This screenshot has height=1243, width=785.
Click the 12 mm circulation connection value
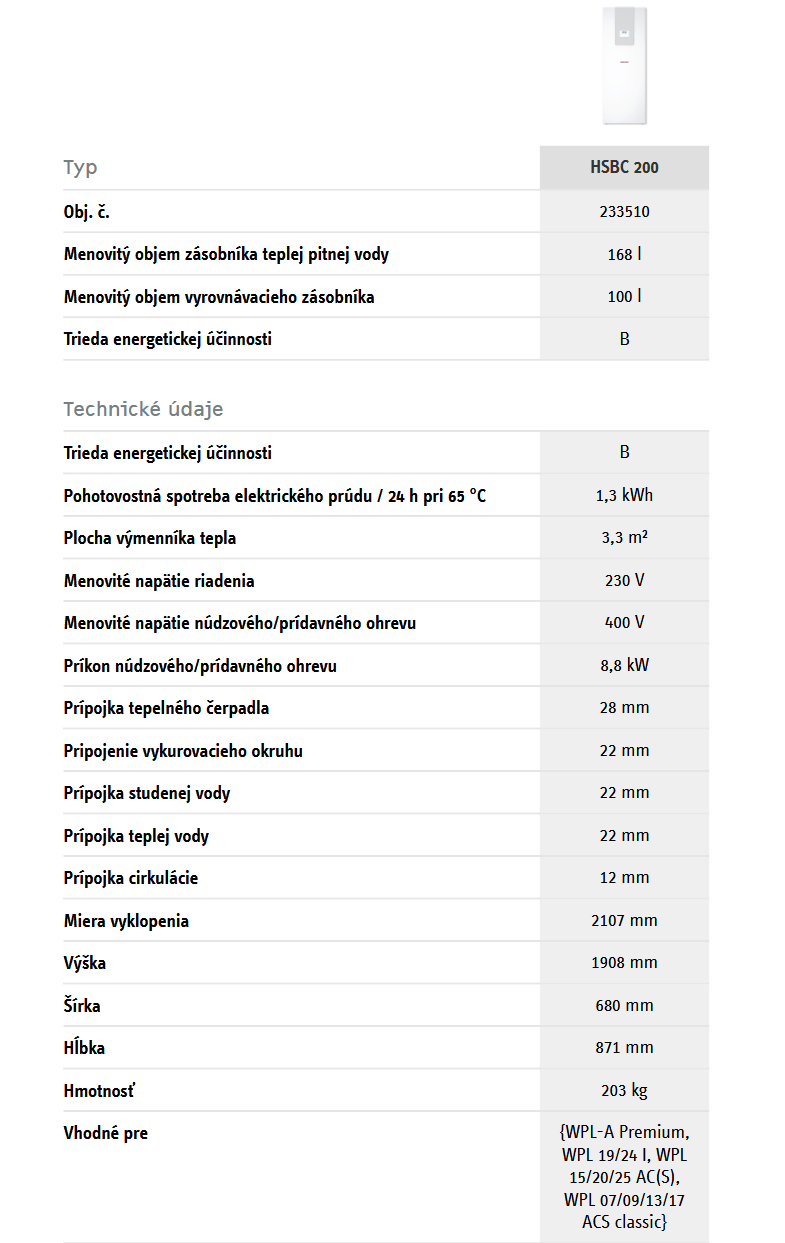624,878
